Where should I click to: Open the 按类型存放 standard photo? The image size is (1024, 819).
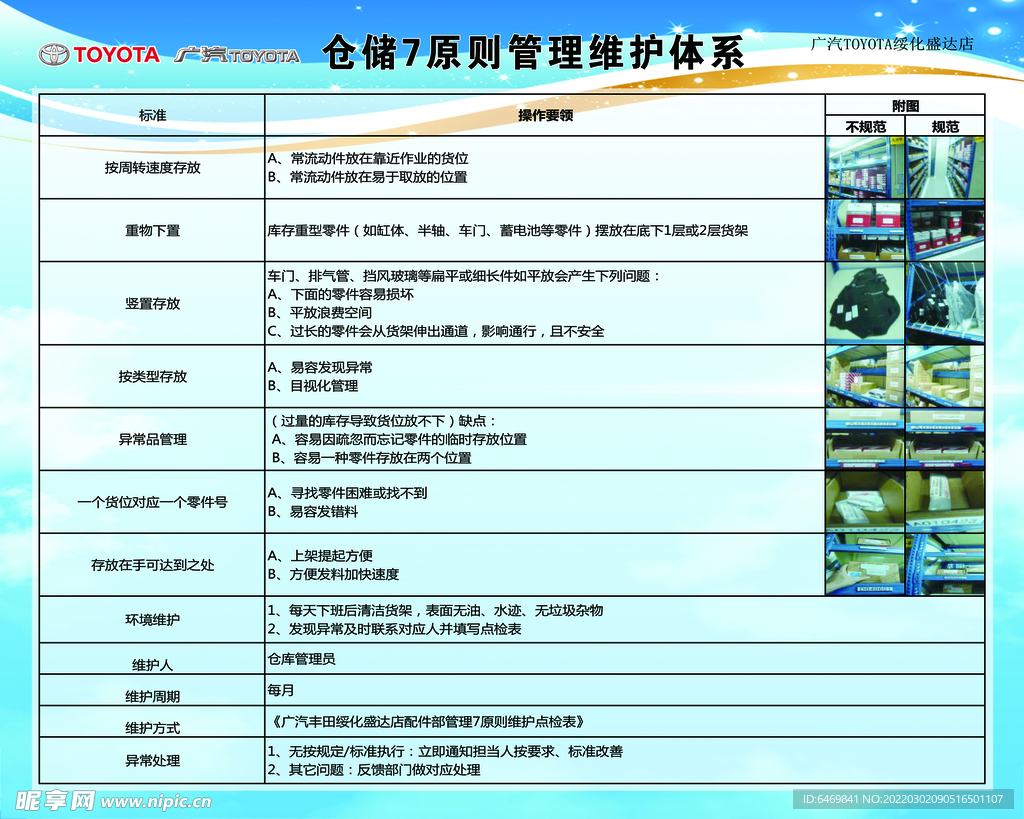pos(945,377)
